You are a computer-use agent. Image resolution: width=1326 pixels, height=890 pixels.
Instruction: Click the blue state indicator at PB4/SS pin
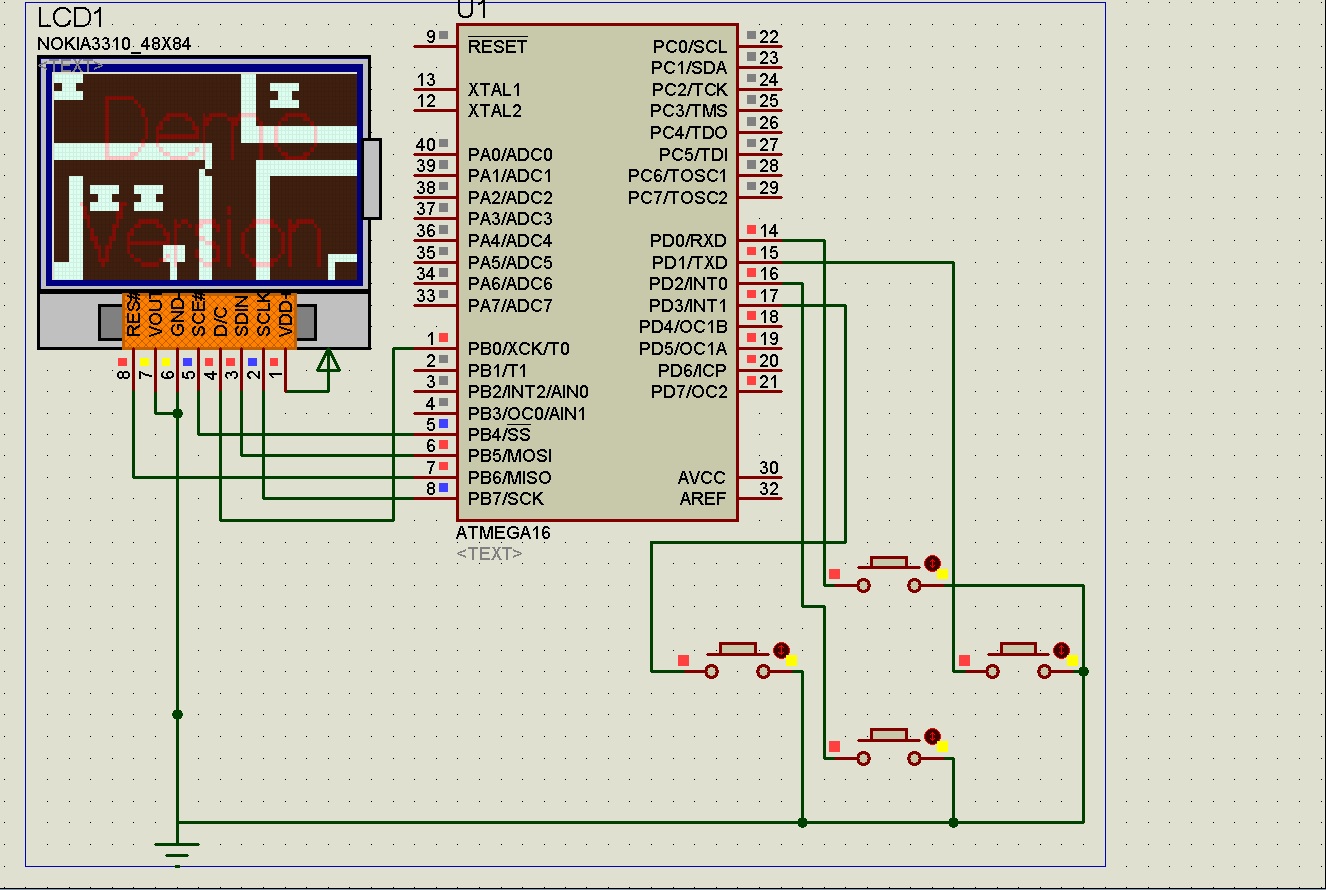[x=443, y=424]
